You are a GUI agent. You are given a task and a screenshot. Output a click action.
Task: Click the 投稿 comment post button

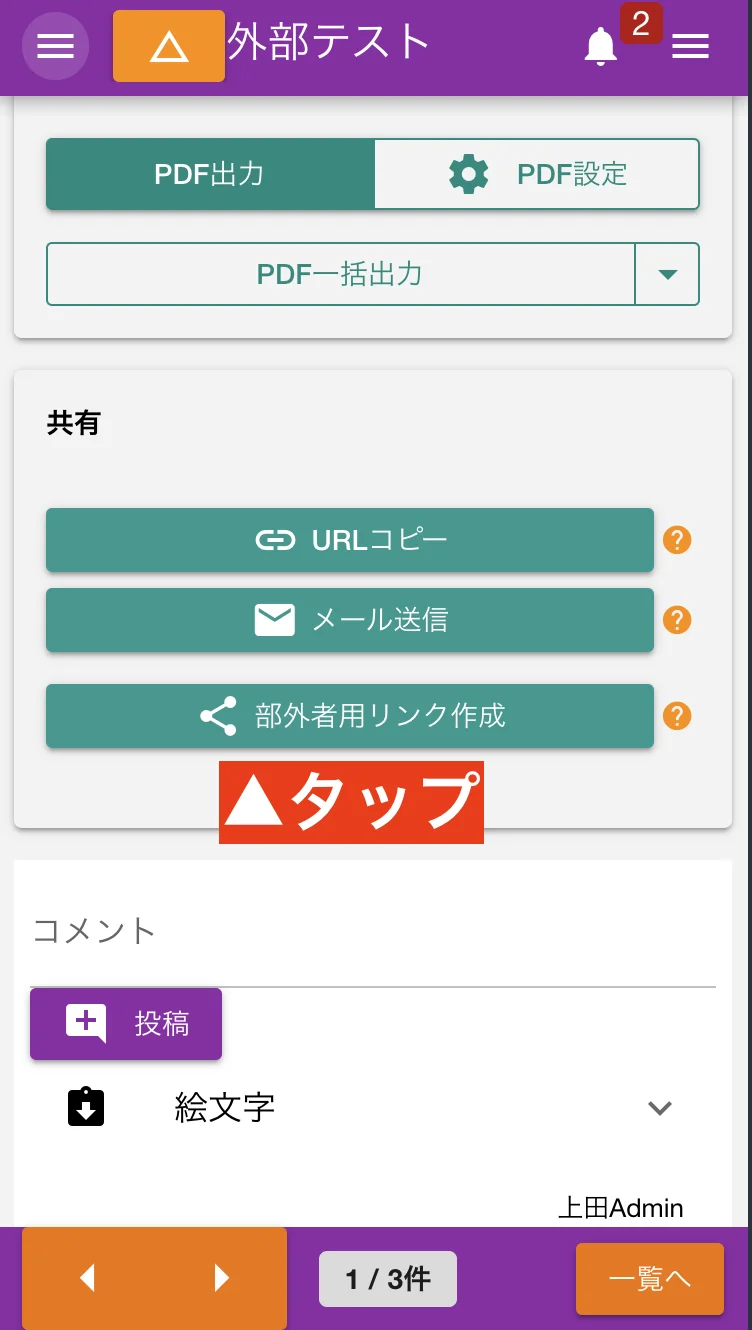[x=126, y=1023]
